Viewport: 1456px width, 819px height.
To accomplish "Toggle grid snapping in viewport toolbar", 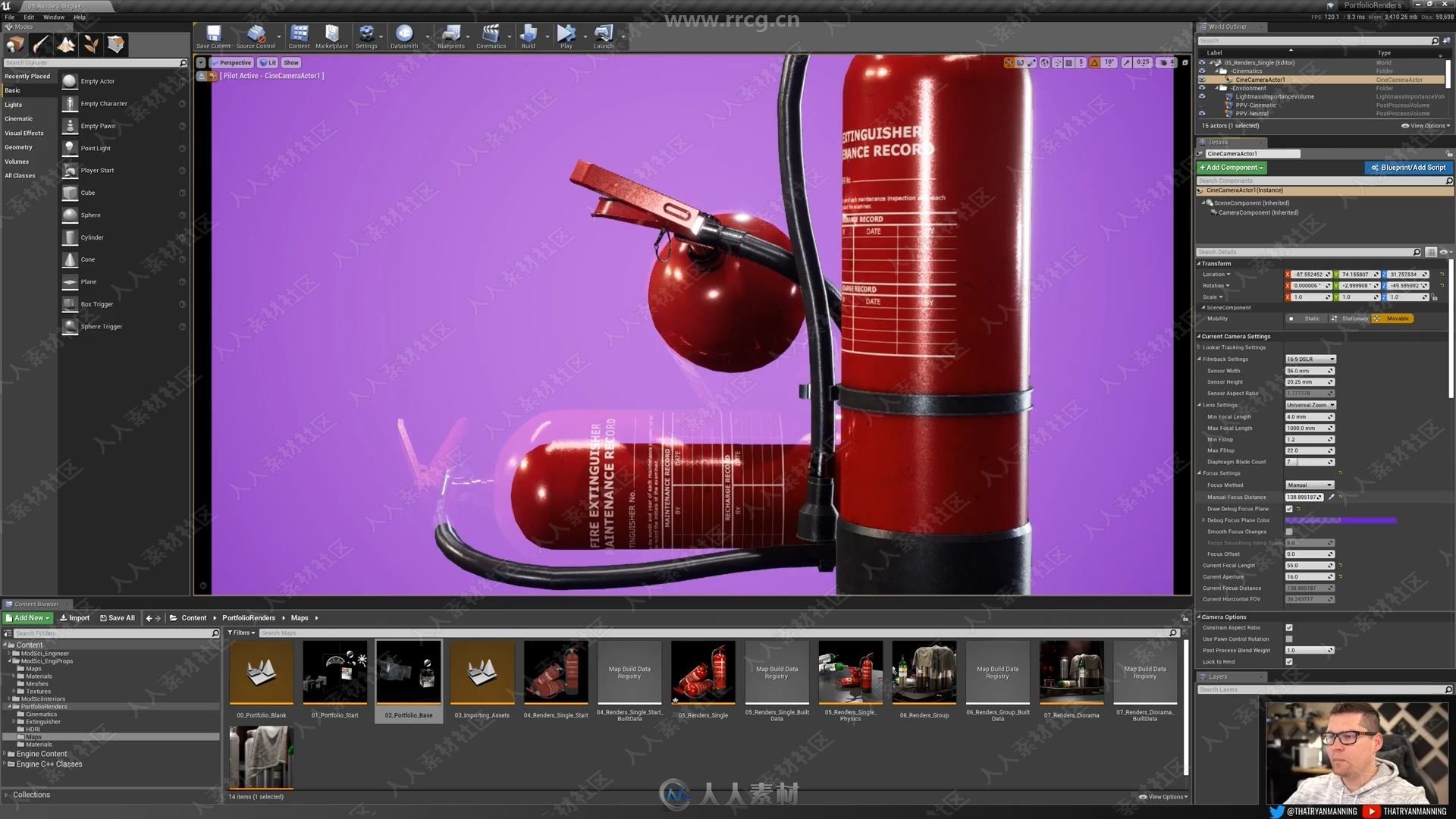I will click(x=1068, y=63).
